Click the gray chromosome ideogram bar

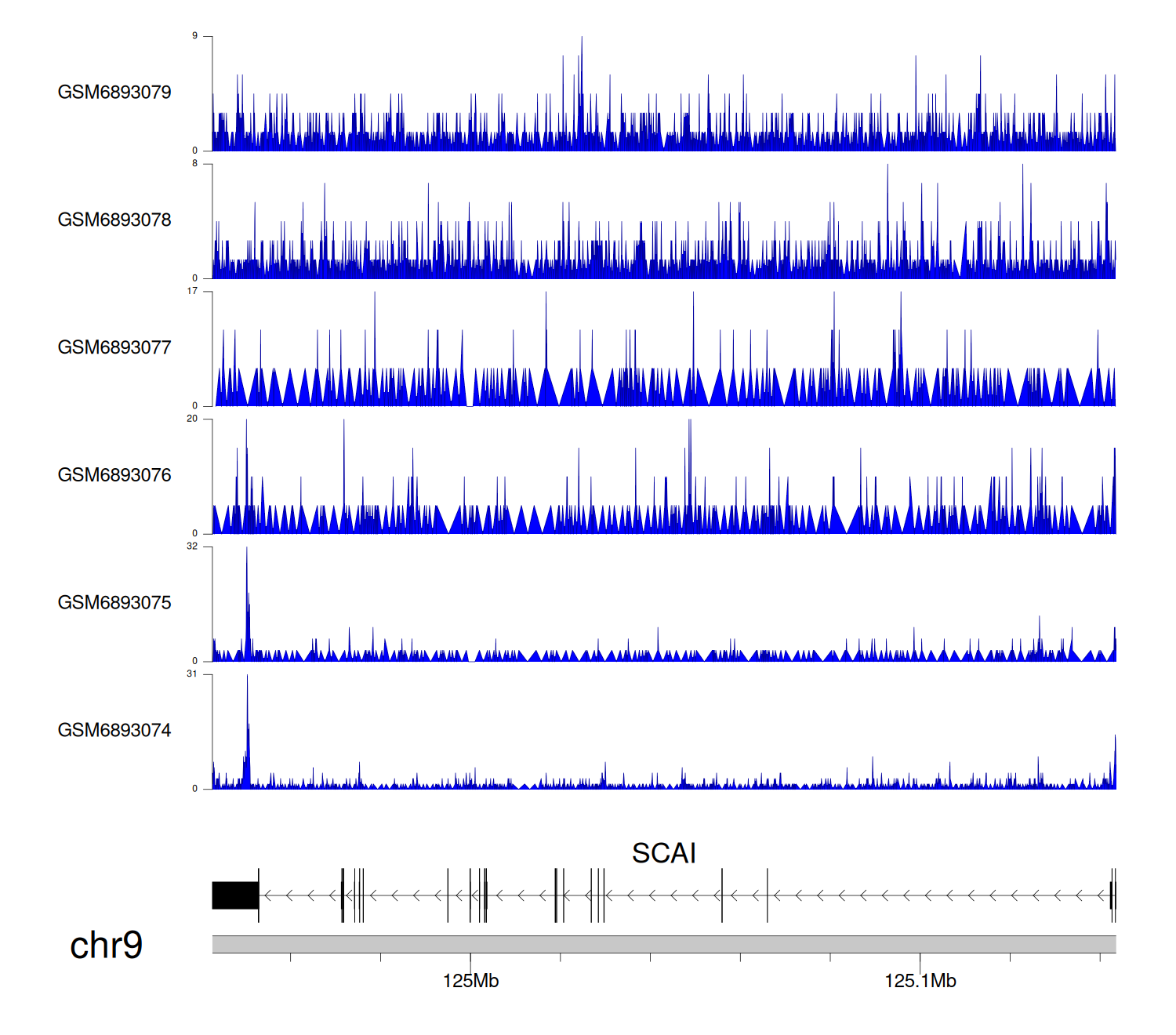[x=663, y=944]
